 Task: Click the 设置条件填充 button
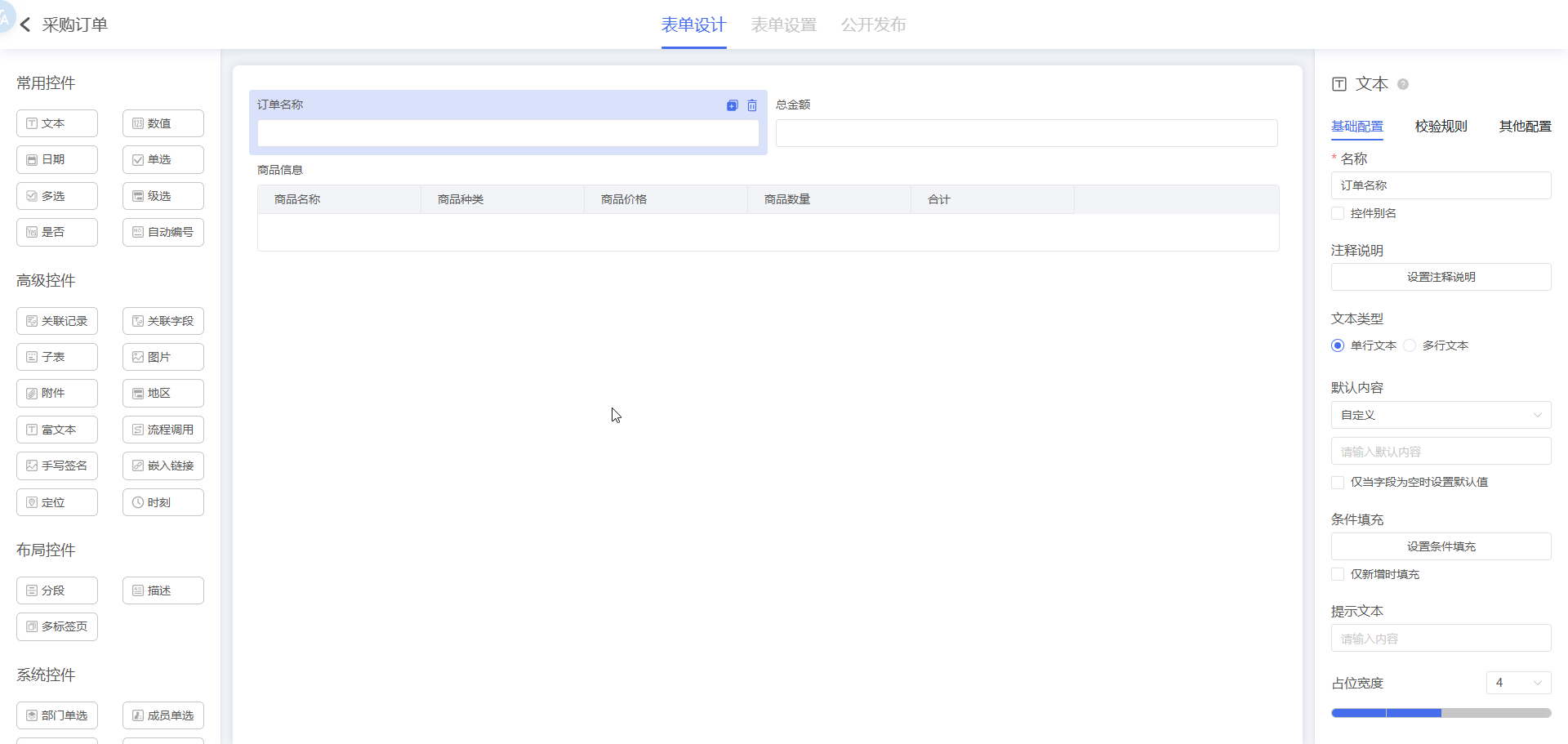point(1441,547)
